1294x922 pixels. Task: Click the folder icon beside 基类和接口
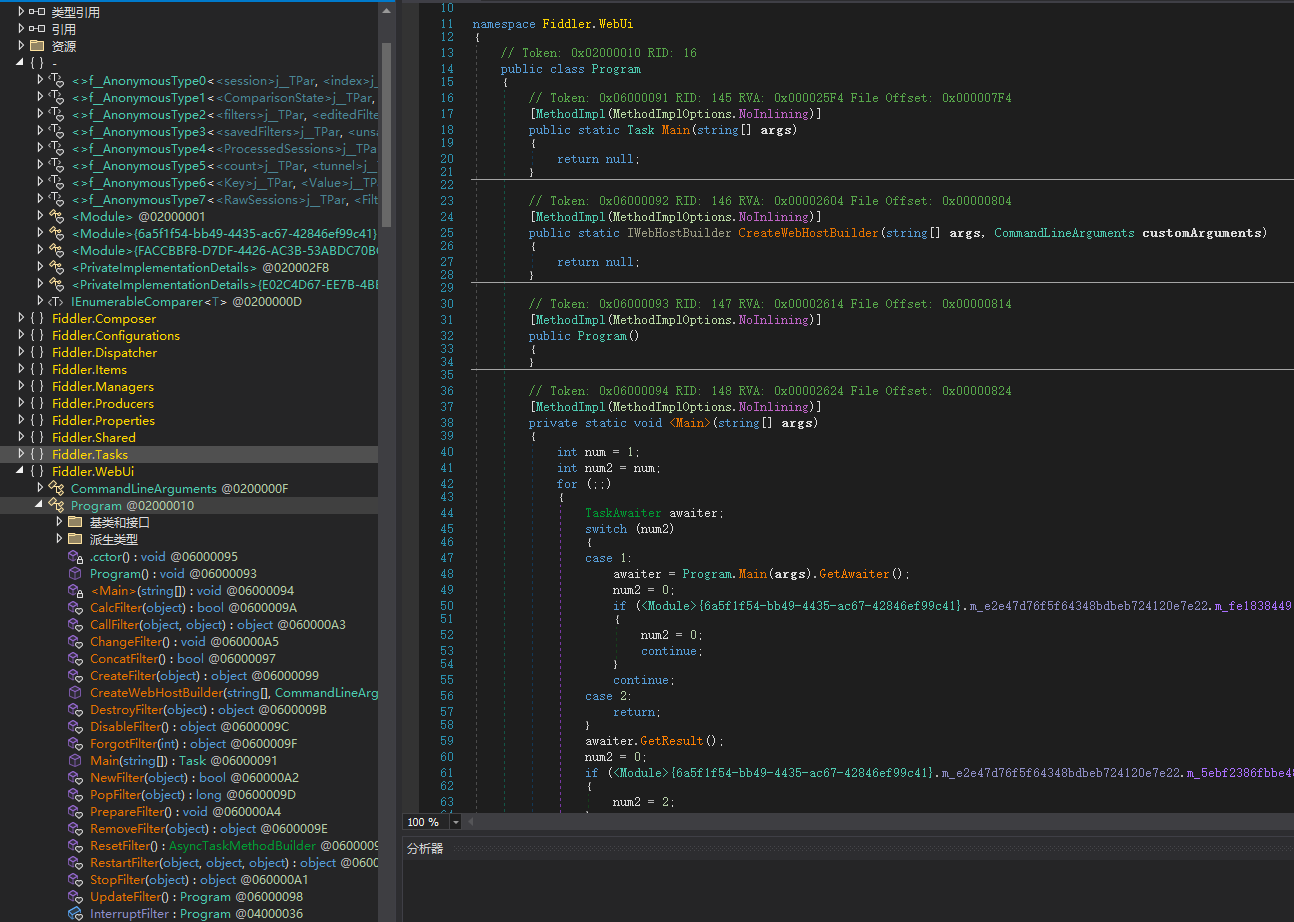coord(75,522)
